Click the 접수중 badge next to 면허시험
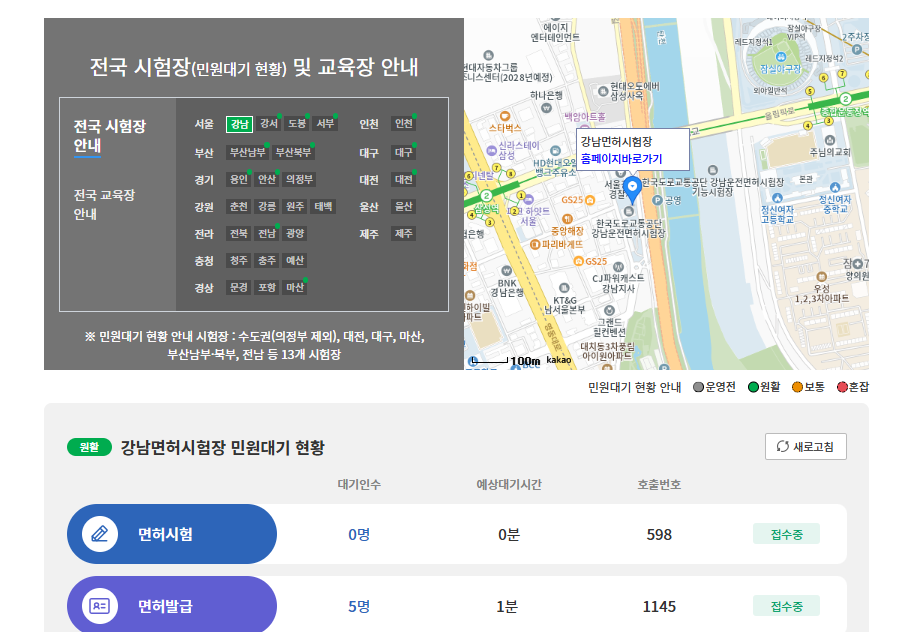Screen dimensions: 904x632 coord(789,533)
